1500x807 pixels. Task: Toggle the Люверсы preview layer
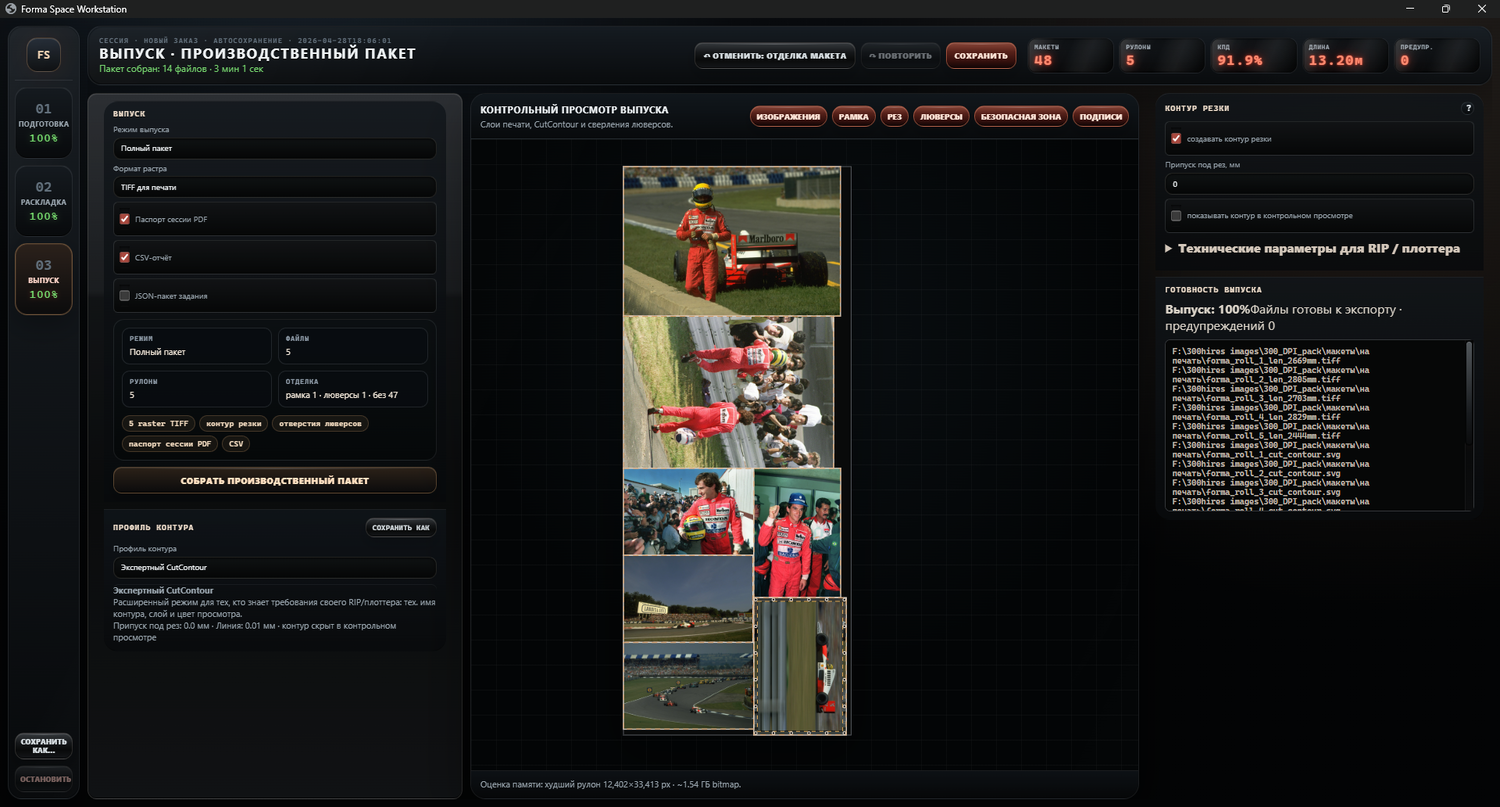[941, 117]
